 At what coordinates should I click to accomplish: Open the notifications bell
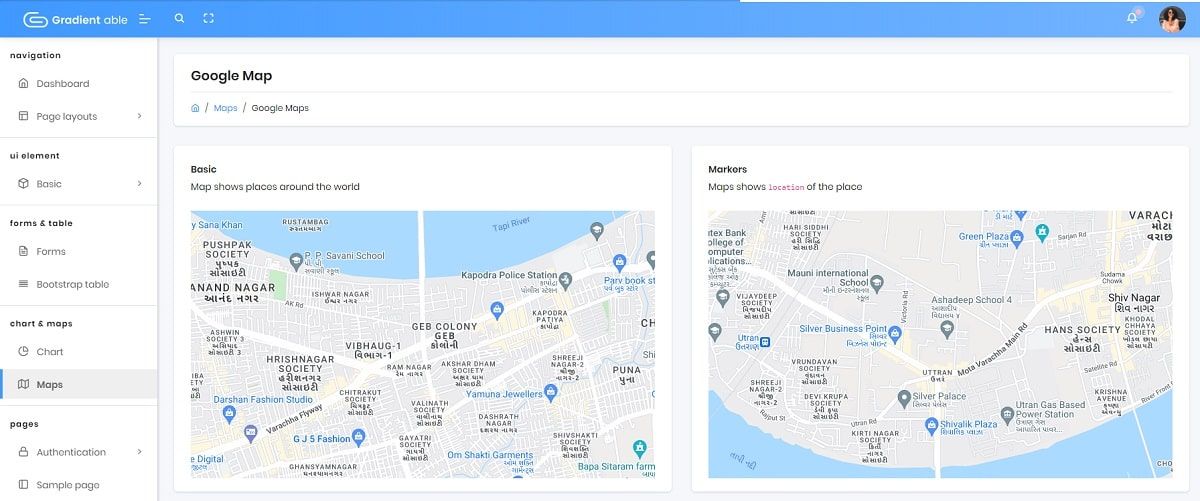[1132, 18]
